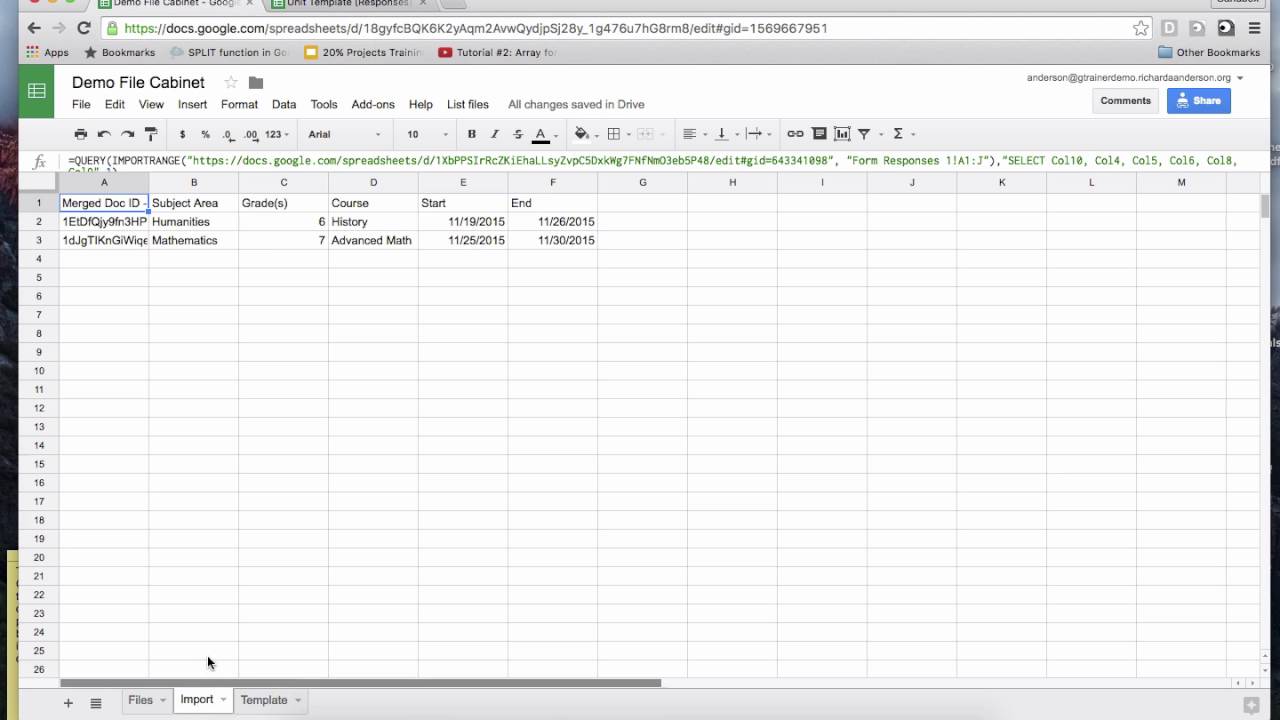Undo the last action
1280x720 pixels.
click(x=104, y=134)
